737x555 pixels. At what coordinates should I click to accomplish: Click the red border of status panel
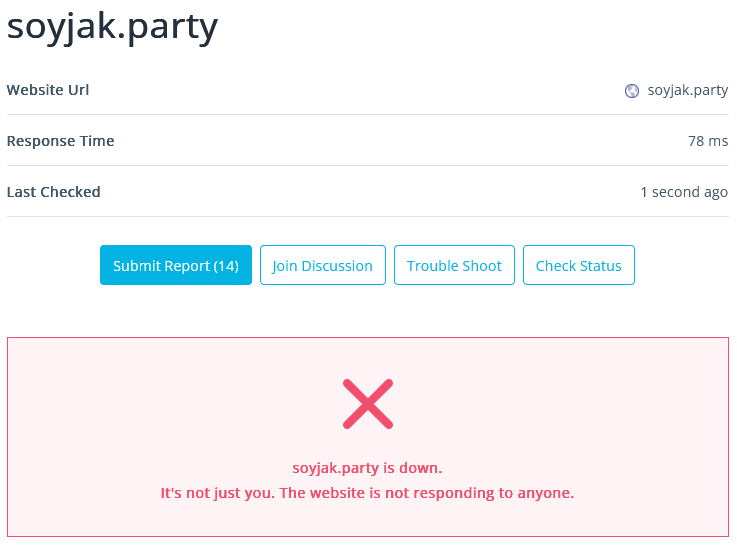(368, 337)
